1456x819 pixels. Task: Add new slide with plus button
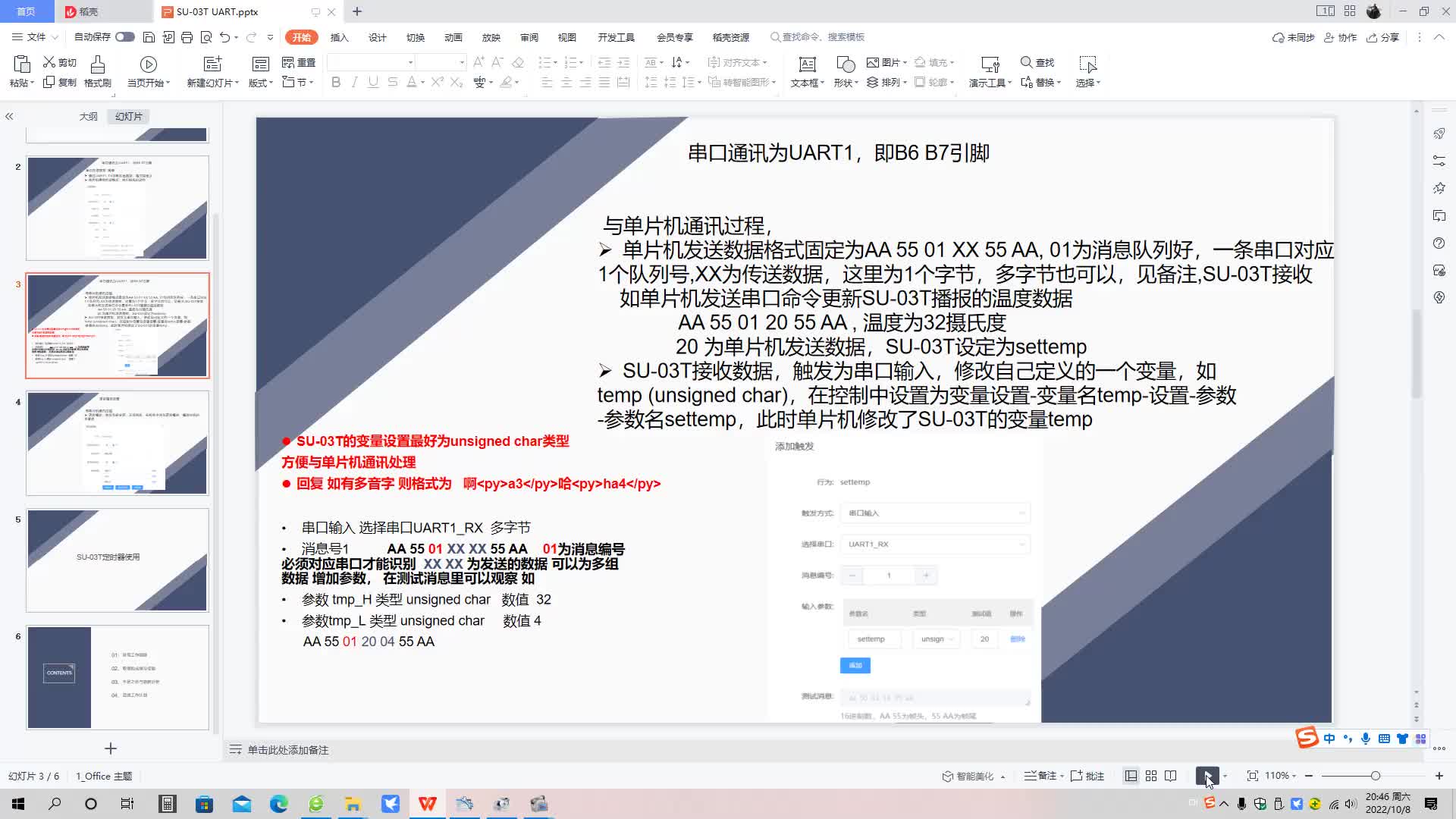tap(111, 748)
